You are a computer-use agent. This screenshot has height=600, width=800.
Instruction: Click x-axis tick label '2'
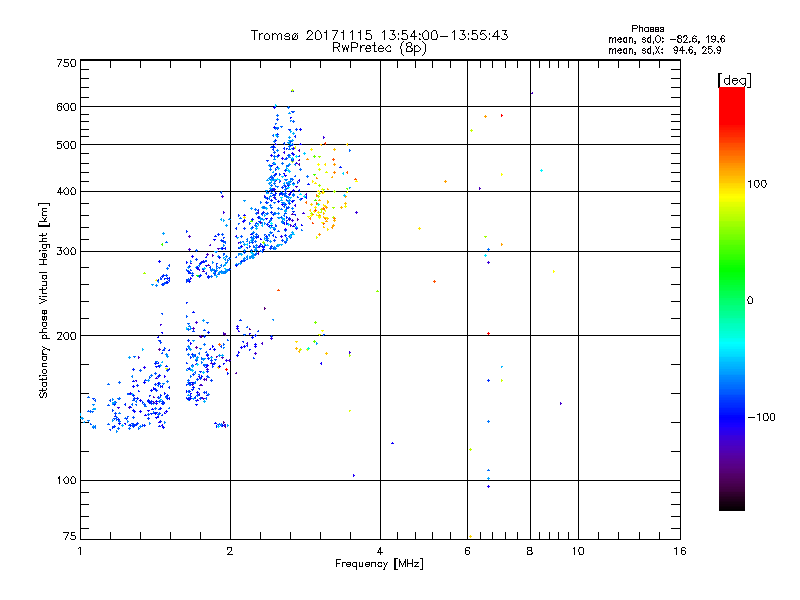(230, 551)
